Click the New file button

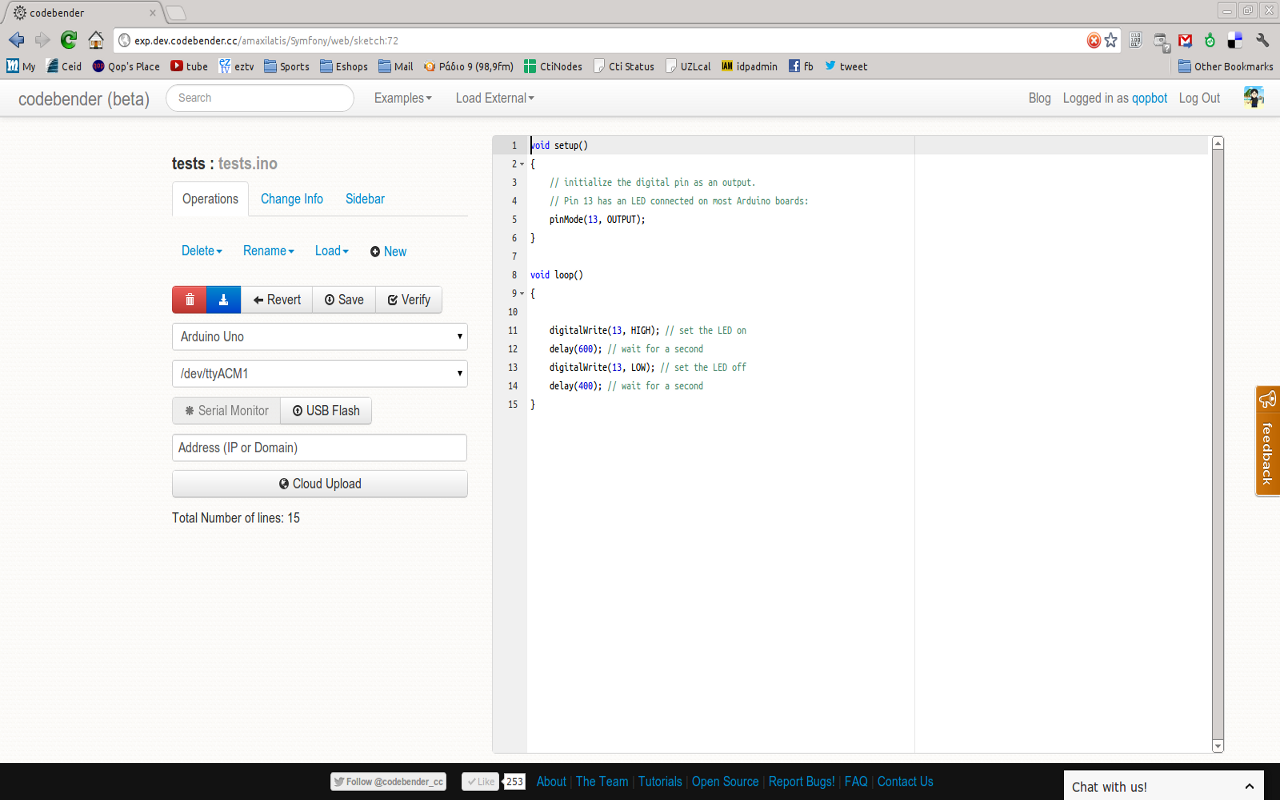388,252
